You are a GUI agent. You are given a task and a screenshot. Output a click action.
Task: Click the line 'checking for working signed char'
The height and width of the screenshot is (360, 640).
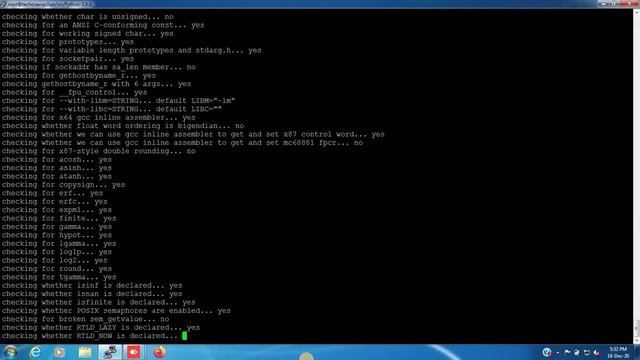[88, 33]
